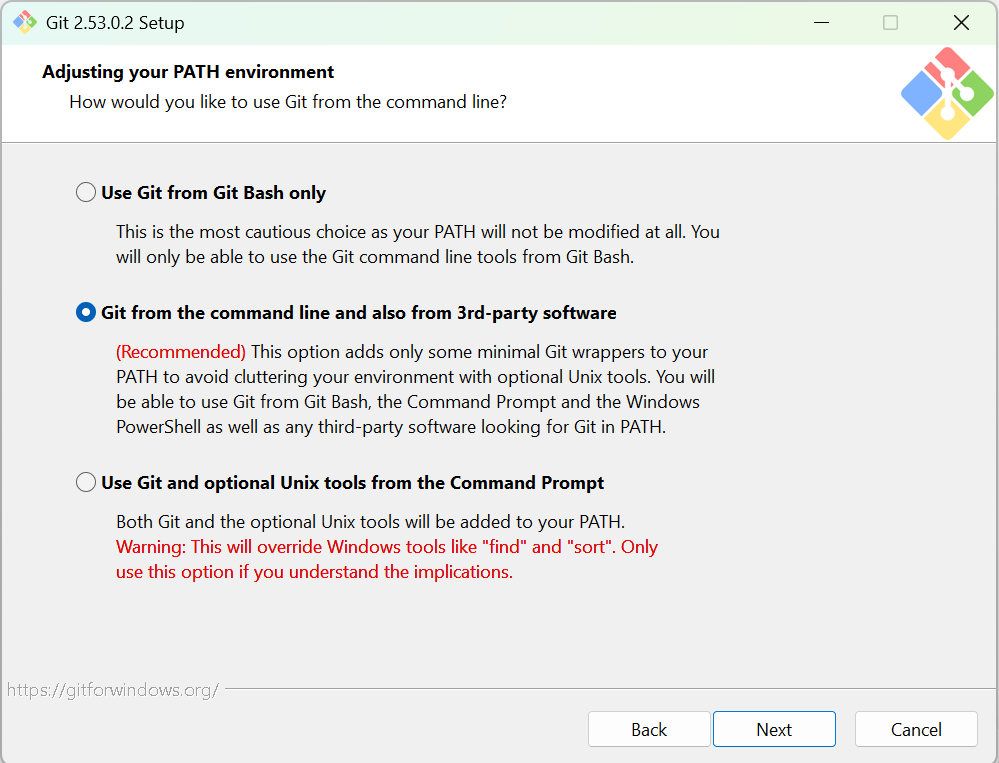Viewport: 999px width, 763px height.
Task: Choose Git from command line and 3rd-party software
Action: [x=87, y=313]
